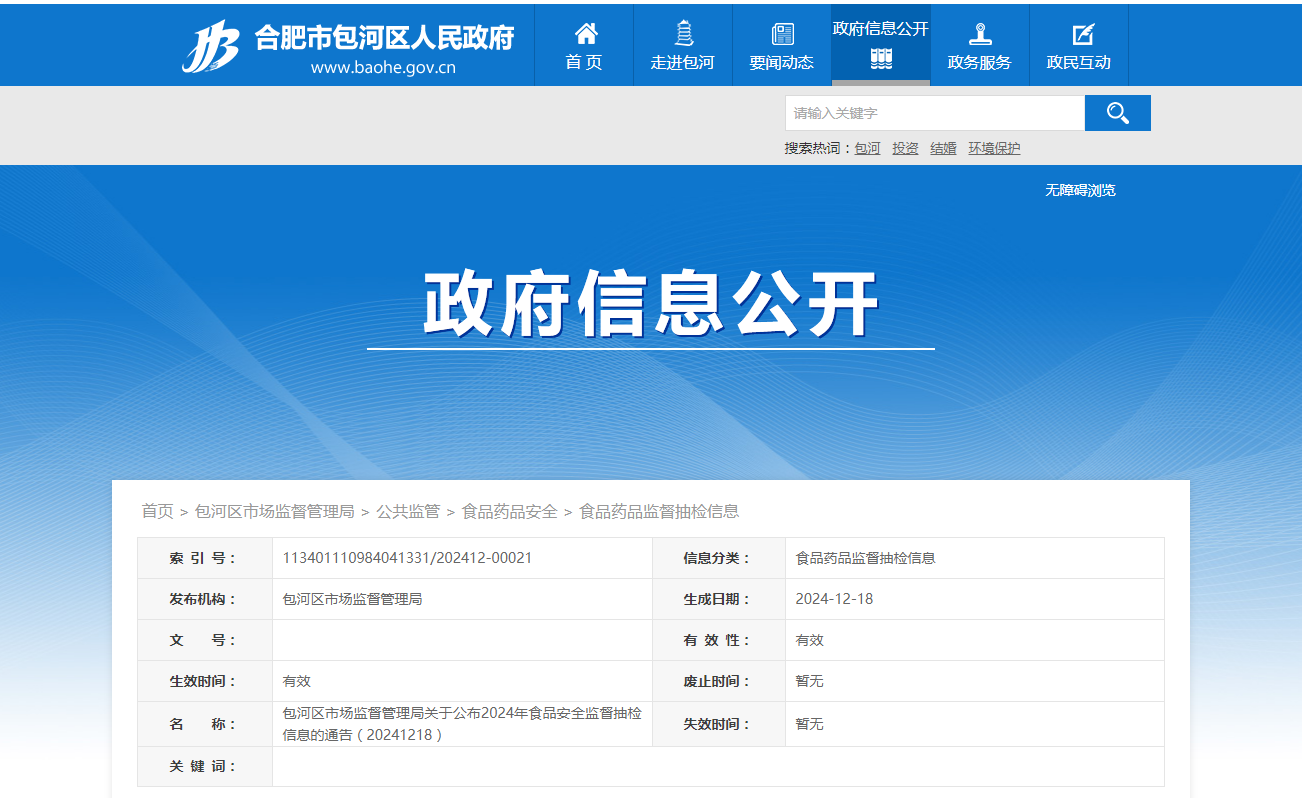Select hot search term 投资
This screenshot has width=1302, height=798.
click(x=905, y=148)
